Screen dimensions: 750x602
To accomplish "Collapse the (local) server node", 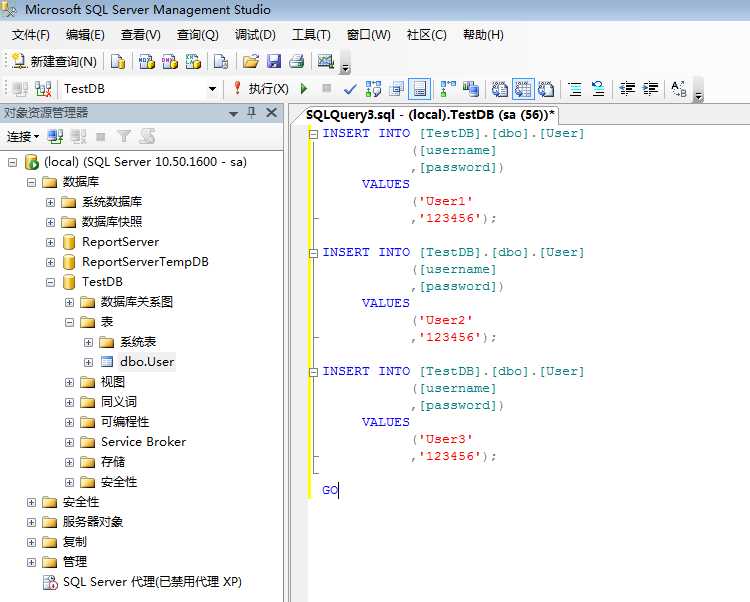I will (12, 163).
